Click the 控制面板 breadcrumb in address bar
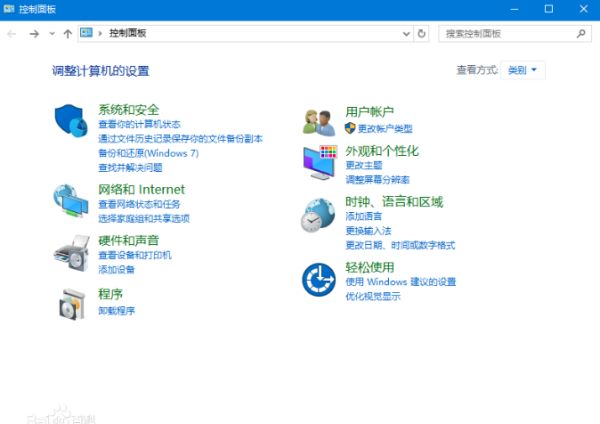Image resolution: width=600 pixels, height=424 pixels. click(x=128, y=33)
